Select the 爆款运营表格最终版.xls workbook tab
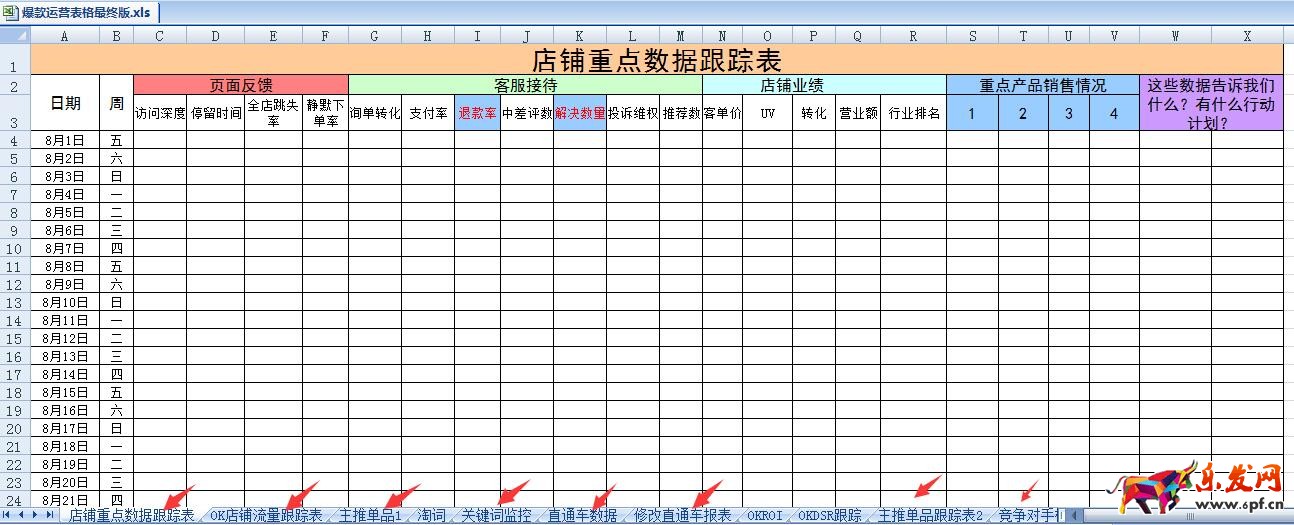The image size is (1294, 525). [x=78, y=11]
